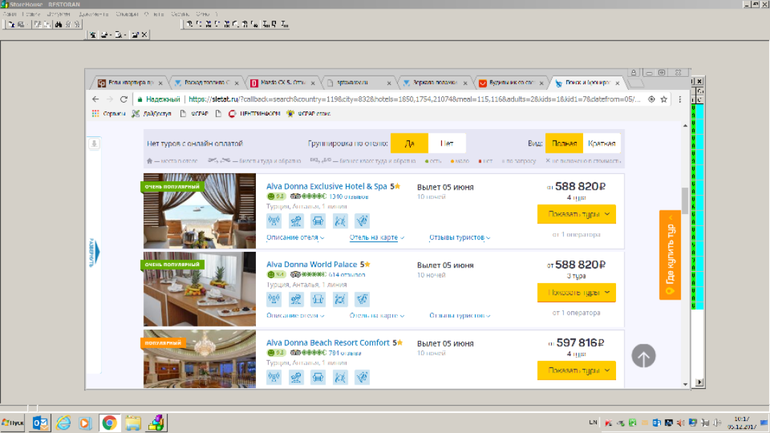Open the Alva Donna World Palace hotel link
The height and width of the screenshot is (433, 770).
(312, 264)
